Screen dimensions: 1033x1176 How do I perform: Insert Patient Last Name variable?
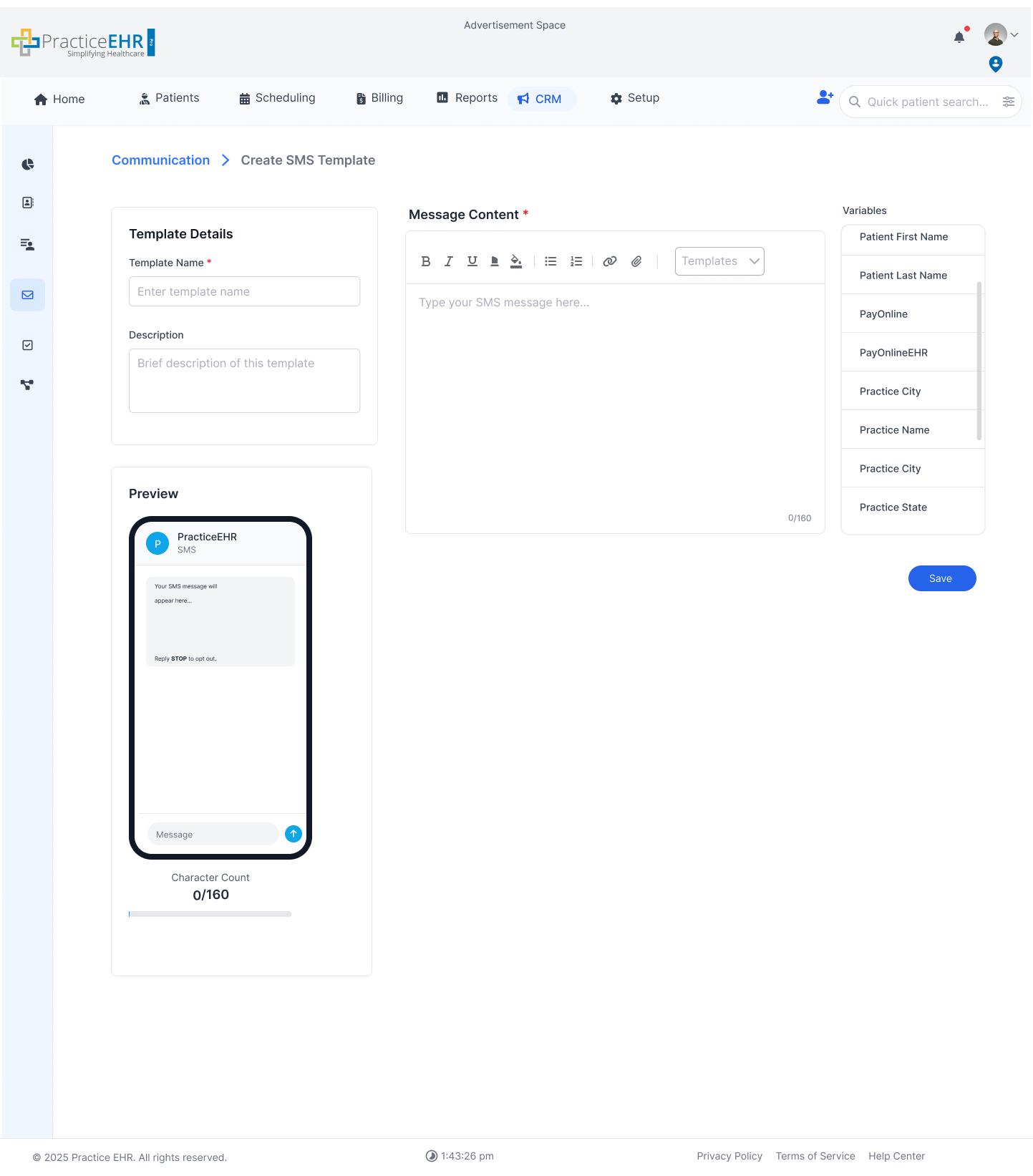tap(913, 276)
